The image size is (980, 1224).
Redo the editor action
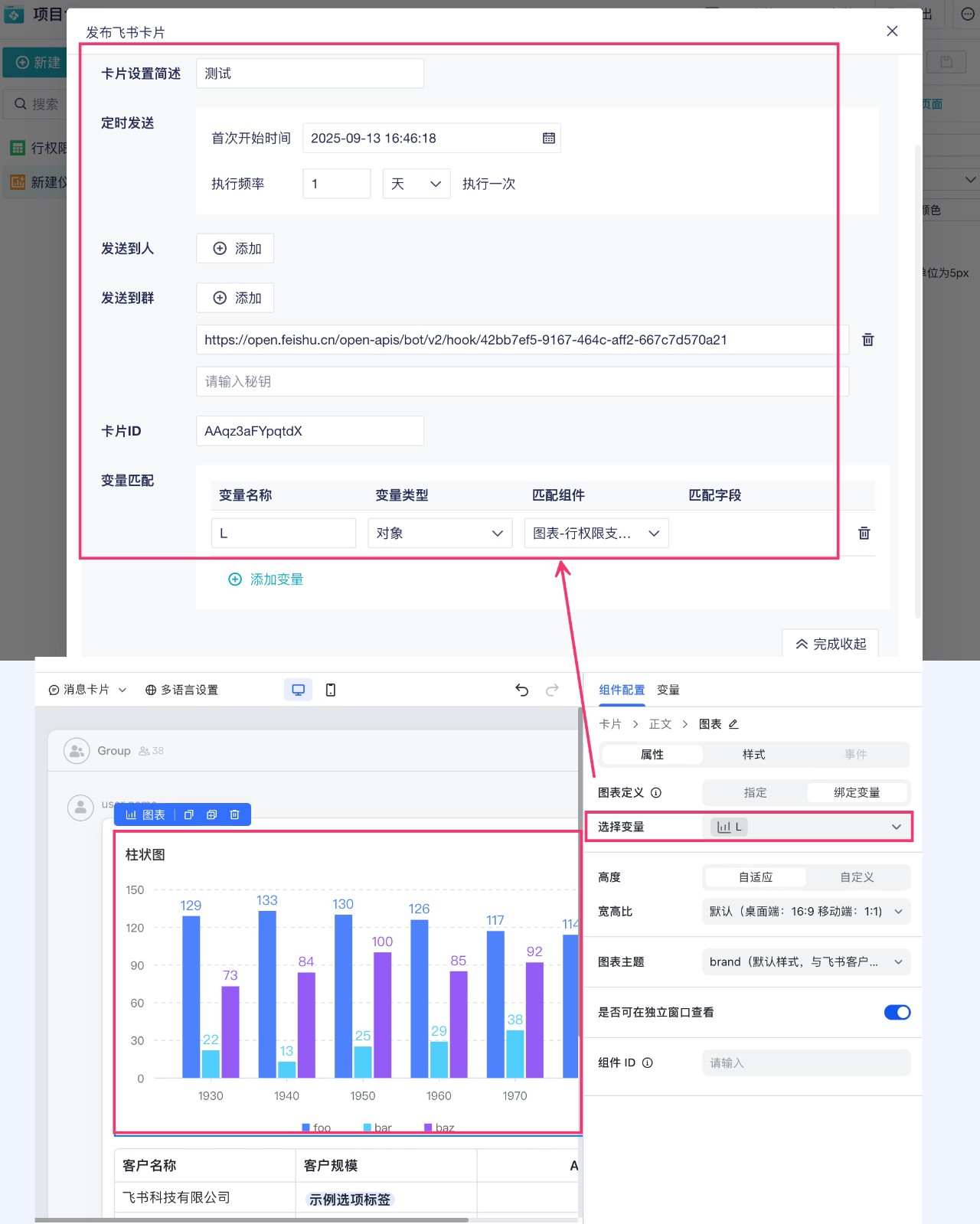point(552,690)
